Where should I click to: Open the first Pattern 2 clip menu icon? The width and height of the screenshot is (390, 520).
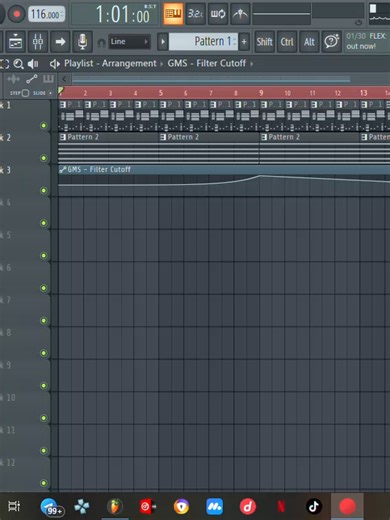click(63, 137)
